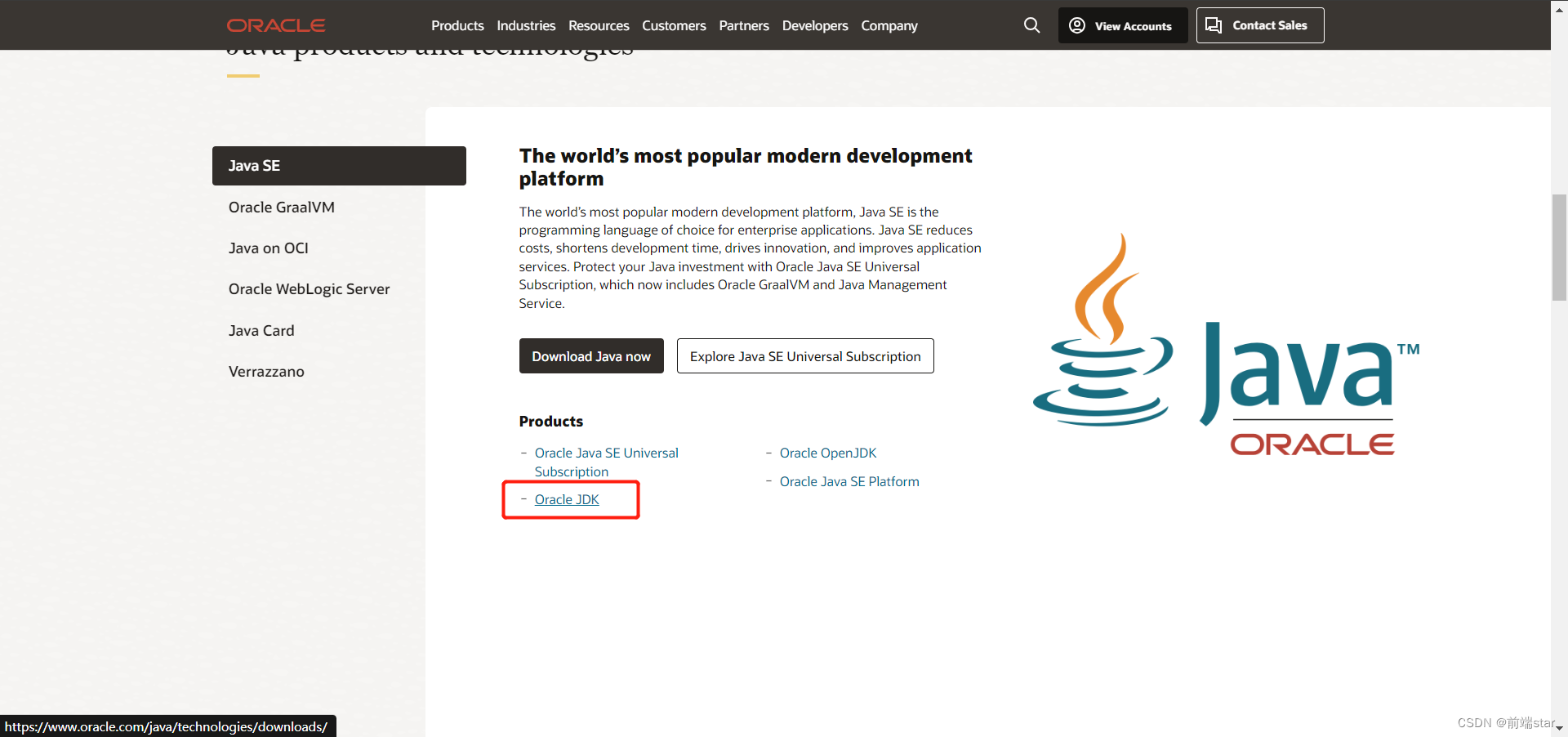Click the Contact Sales button
The image size is (1568, 737).
pos(1260,25)
